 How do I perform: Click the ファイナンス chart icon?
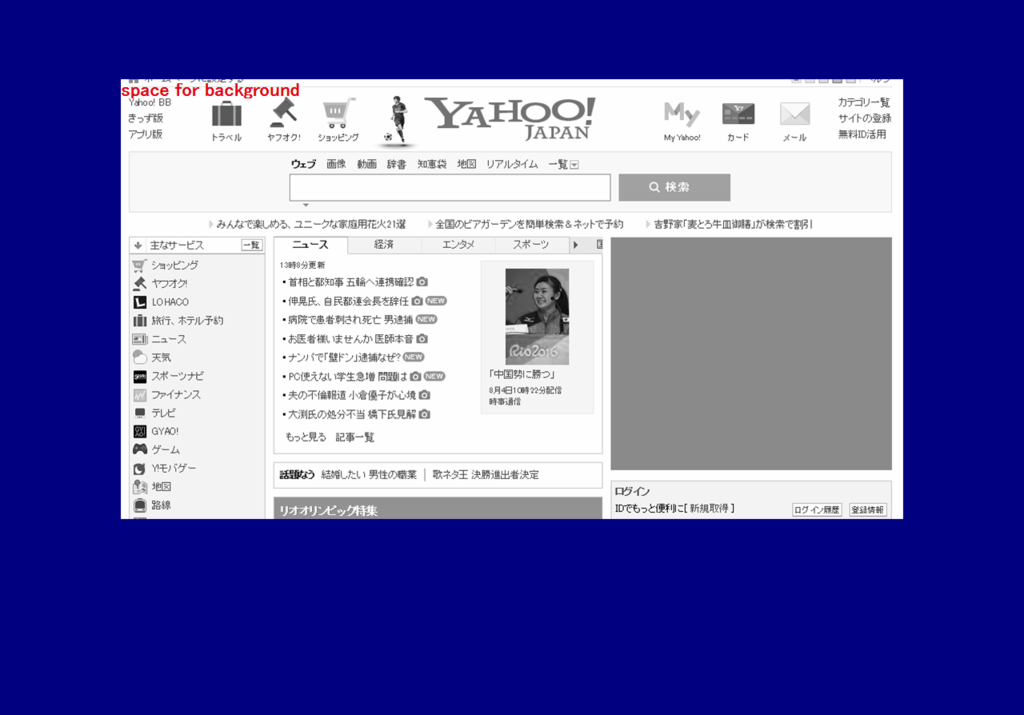pos(140,394)
